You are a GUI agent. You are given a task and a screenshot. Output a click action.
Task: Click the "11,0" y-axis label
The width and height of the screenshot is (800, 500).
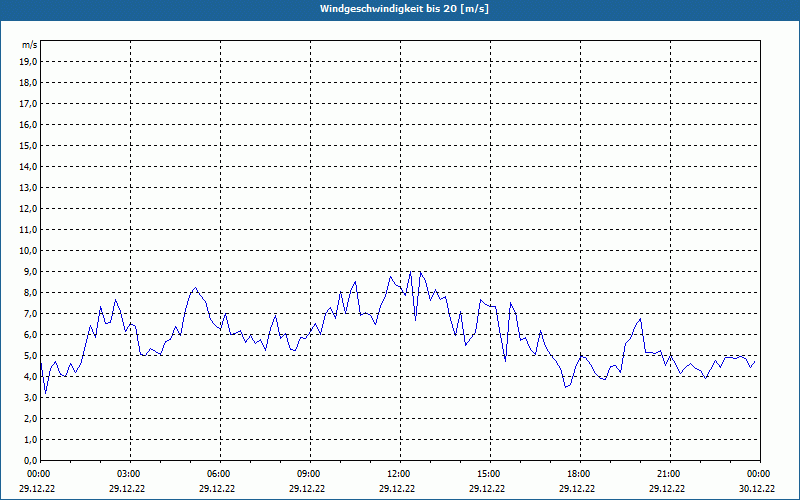tap(29, 230)
